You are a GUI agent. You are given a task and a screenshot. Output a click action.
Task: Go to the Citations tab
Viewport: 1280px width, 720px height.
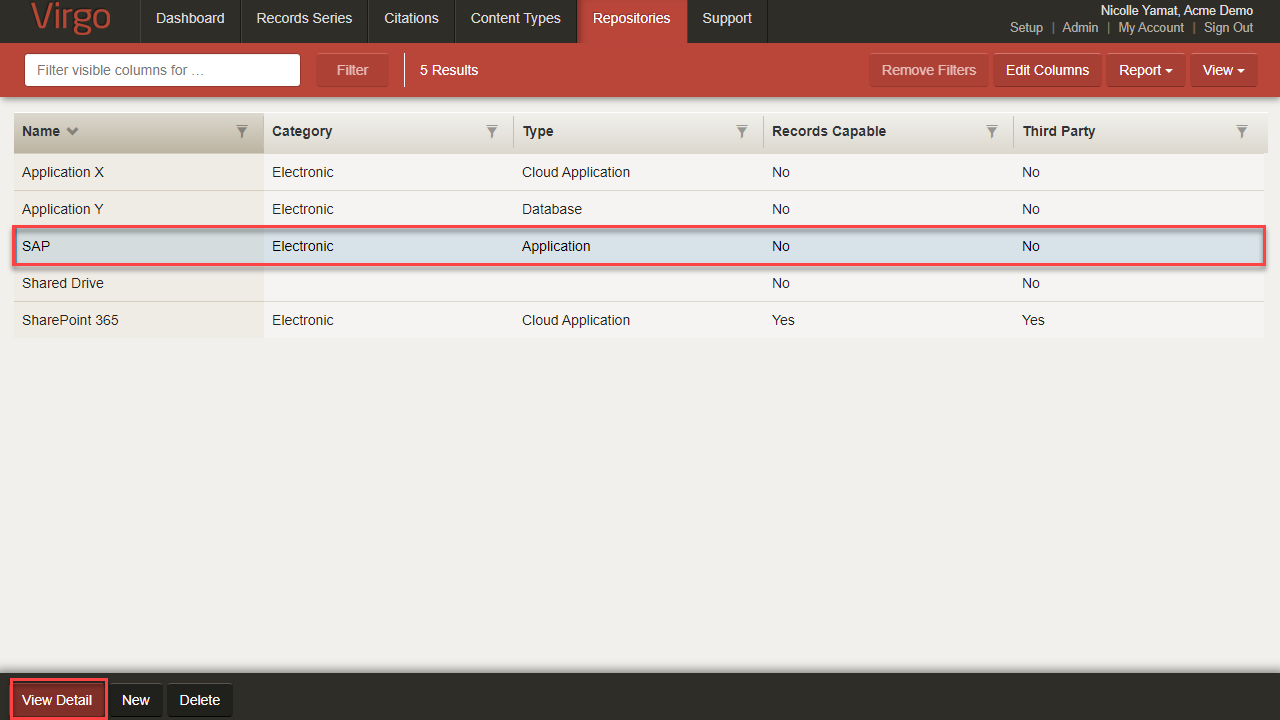411,18
